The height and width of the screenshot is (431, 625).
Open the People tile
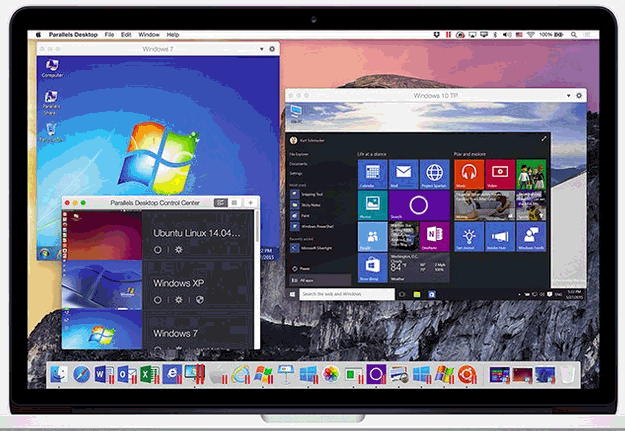tap(372, 237)
